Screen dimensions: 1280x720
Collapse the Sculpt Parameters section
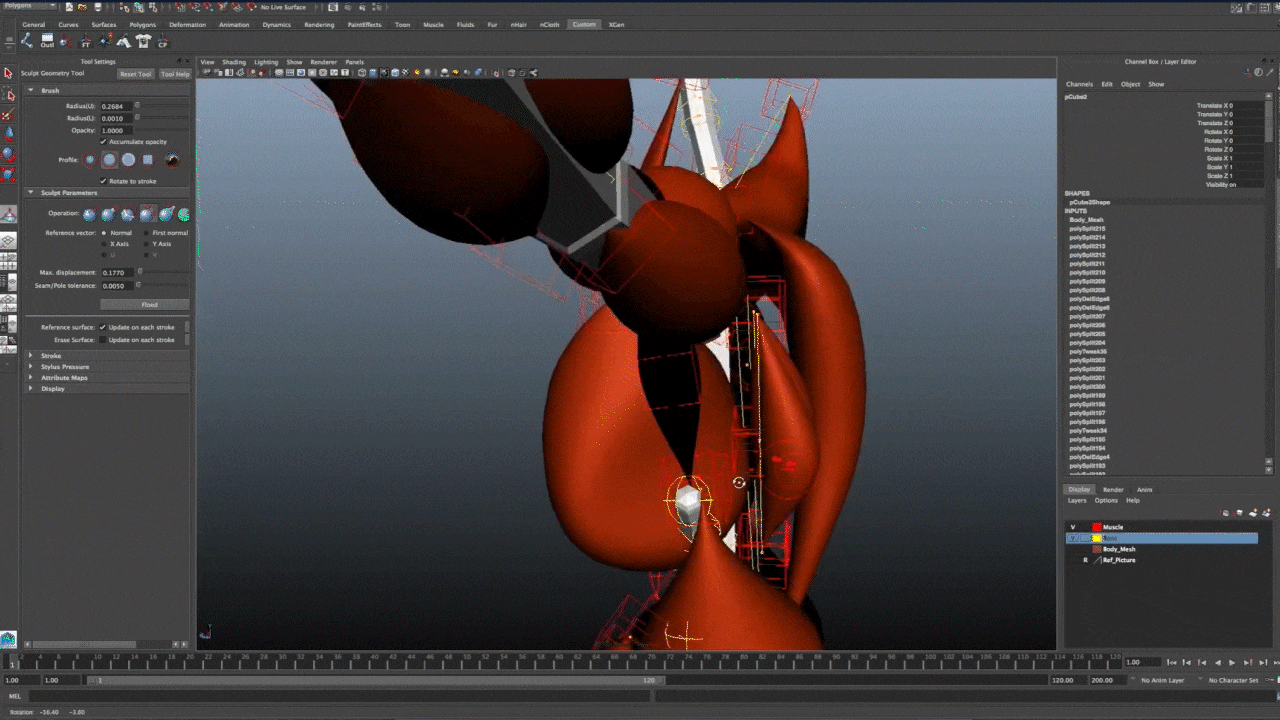pos(31,193)
